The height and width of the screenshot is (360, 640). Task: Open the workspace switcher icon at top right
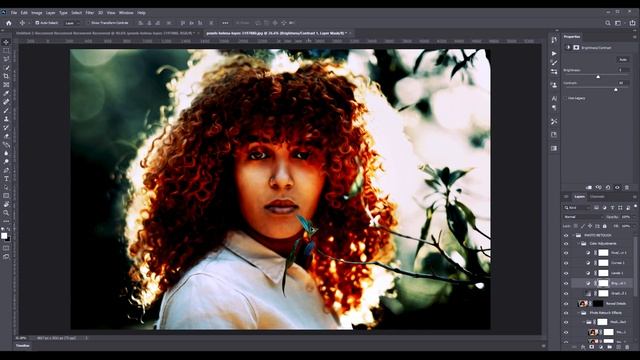[618, 23]
